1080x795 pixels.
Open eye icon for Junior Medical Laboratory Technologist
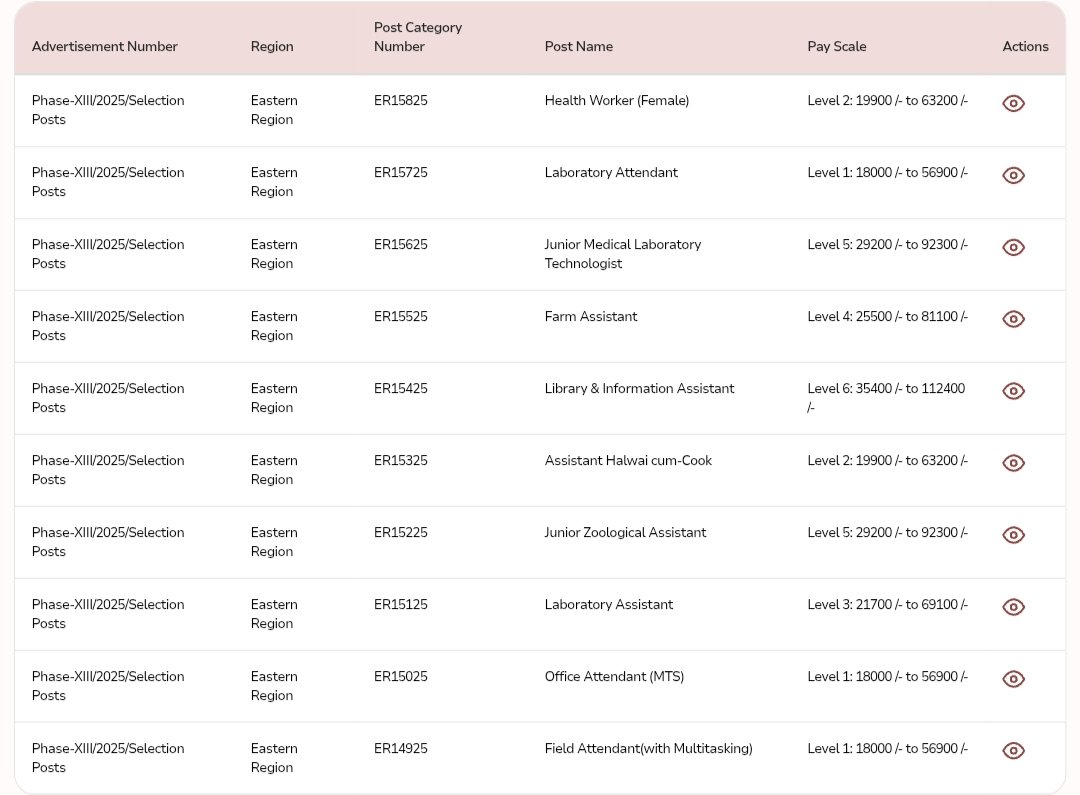click(1013, 247)
